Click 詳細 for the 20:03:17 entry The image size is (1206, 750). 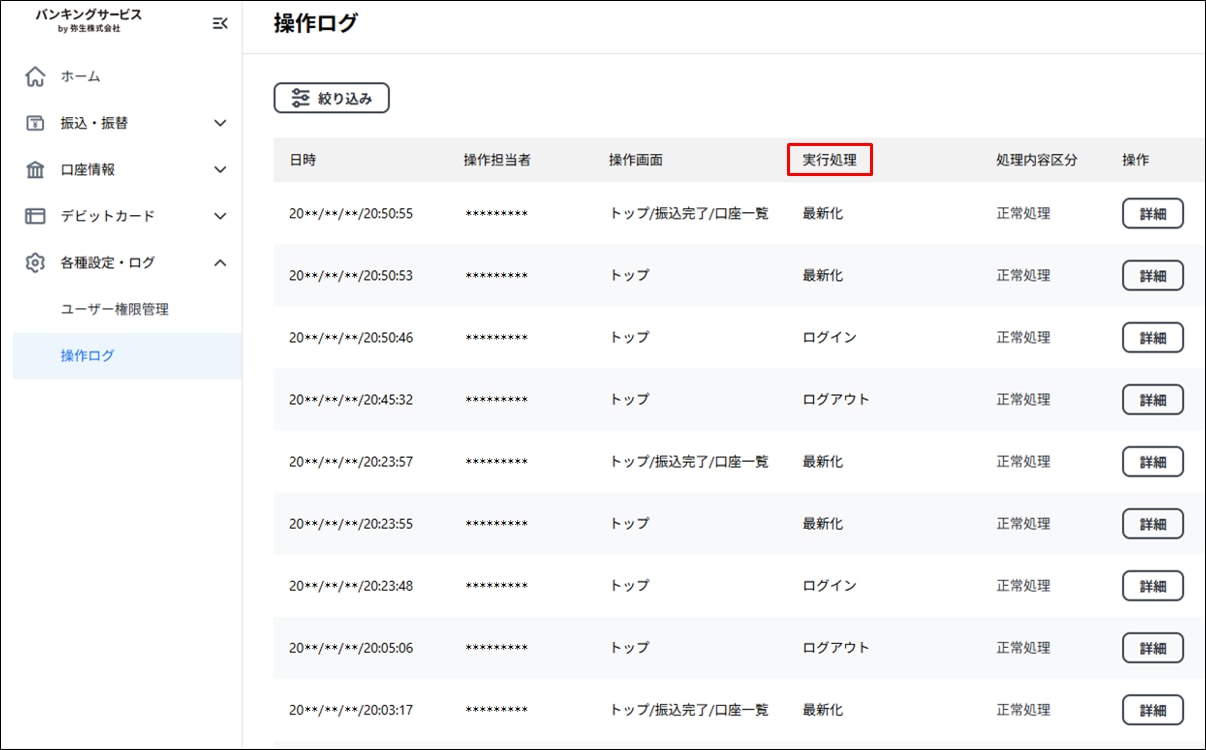(1152, 710)
